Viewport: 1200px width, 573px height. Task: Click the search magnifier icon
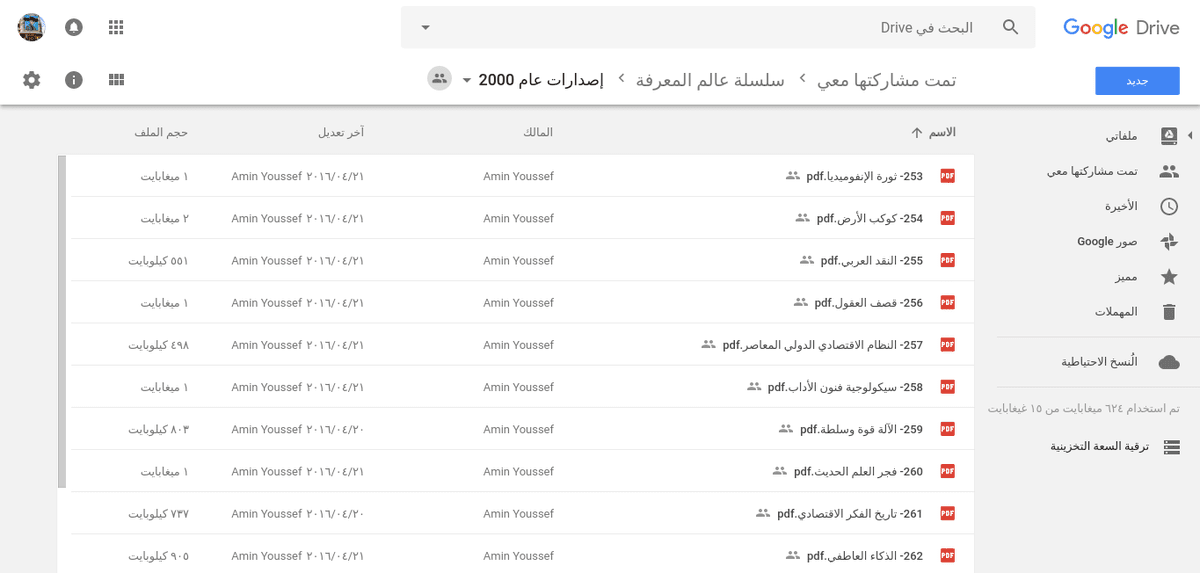[x=1011, y=27]
